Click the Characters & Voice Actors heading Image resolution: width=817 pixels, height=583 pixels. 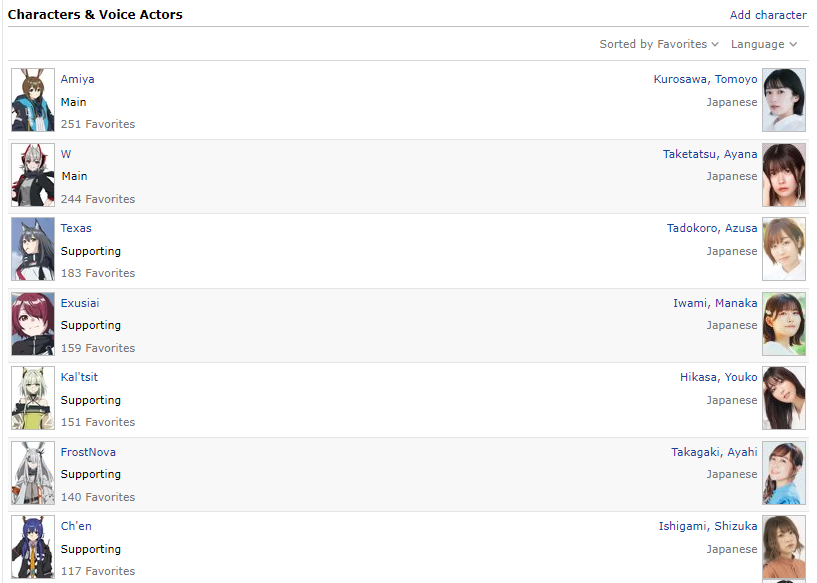(x=95, y=15)
